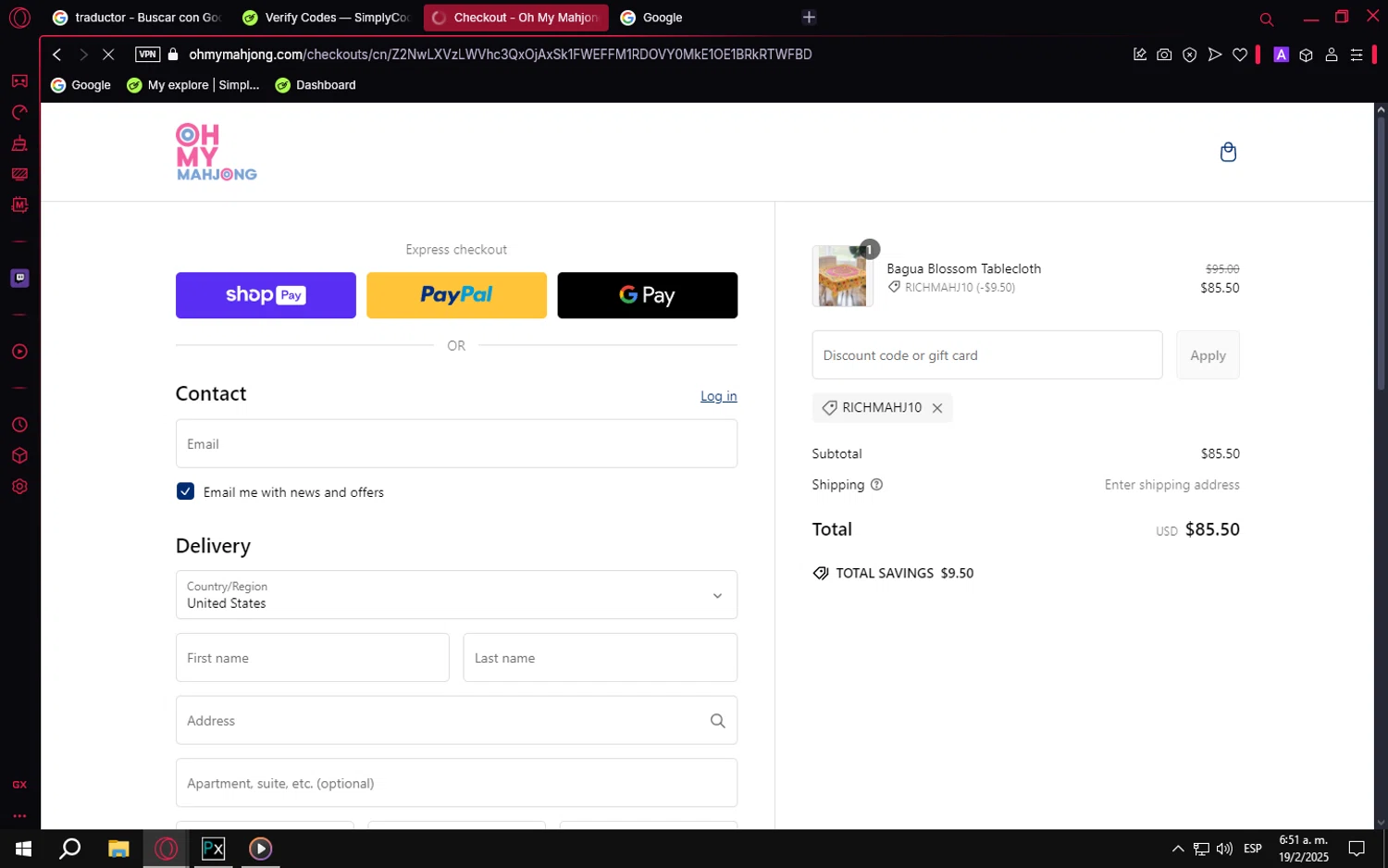
Task: Show hidden system tray icons
Action: pyautogui.click(x=1177, y=849)
